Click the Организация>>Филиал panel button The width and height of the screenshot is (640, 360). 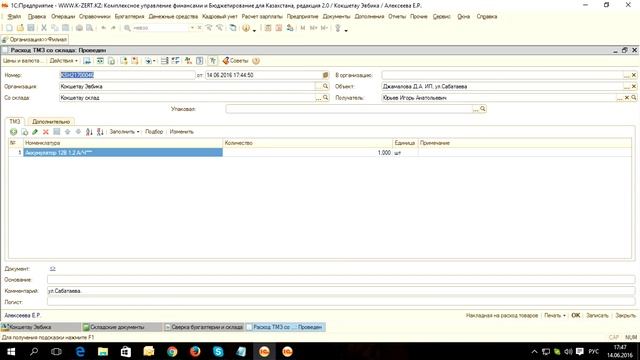coord(35,40)
